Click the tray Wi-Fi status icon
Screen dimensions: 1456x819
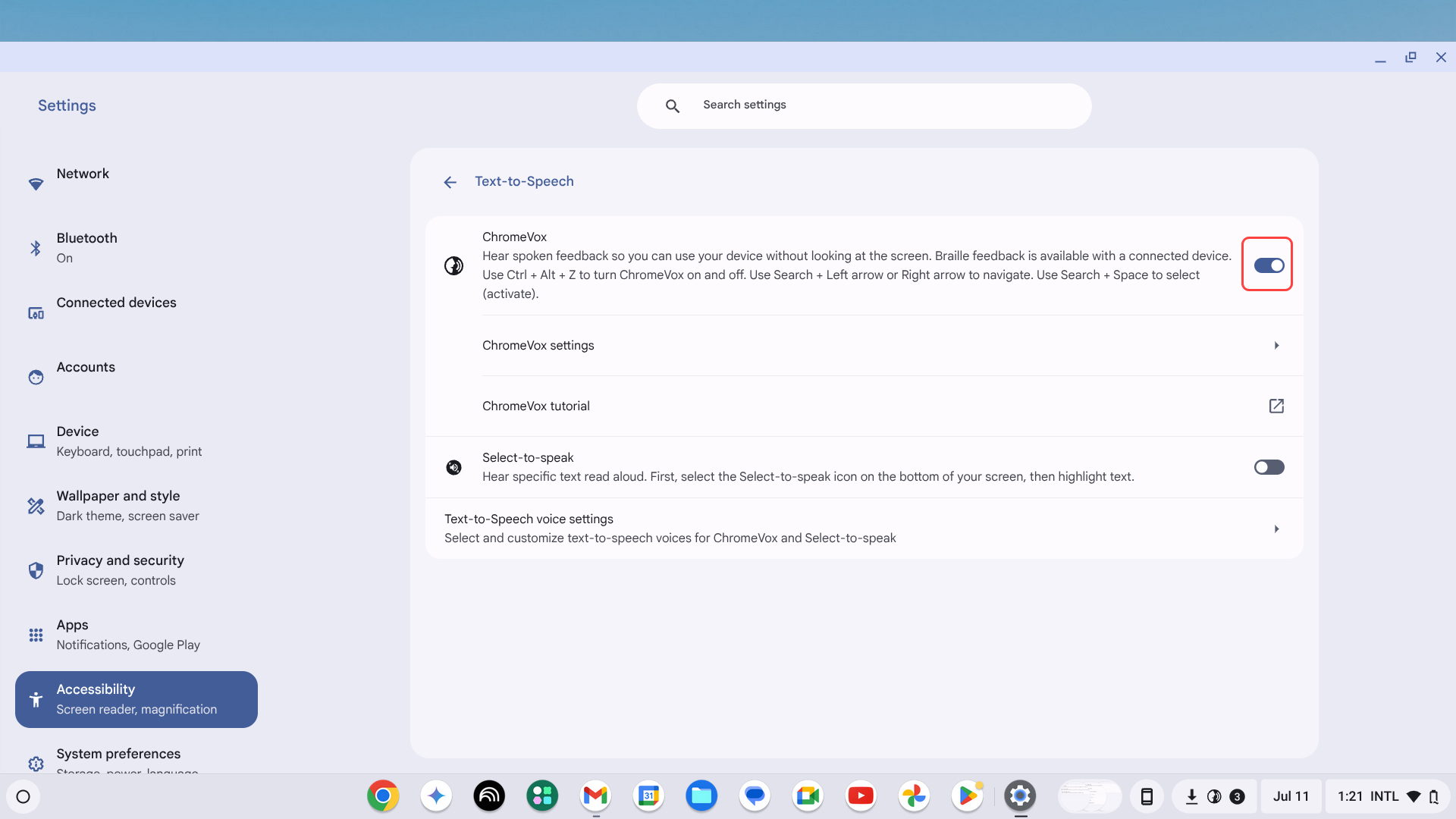[1414, 796]
